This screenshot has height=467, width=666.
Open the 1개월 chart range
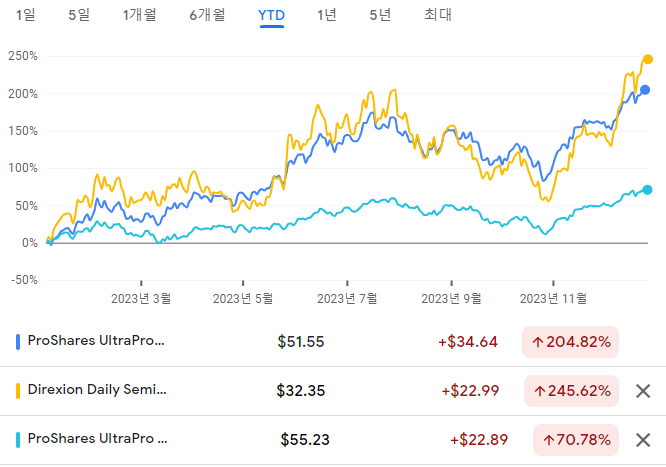(139, 15)
